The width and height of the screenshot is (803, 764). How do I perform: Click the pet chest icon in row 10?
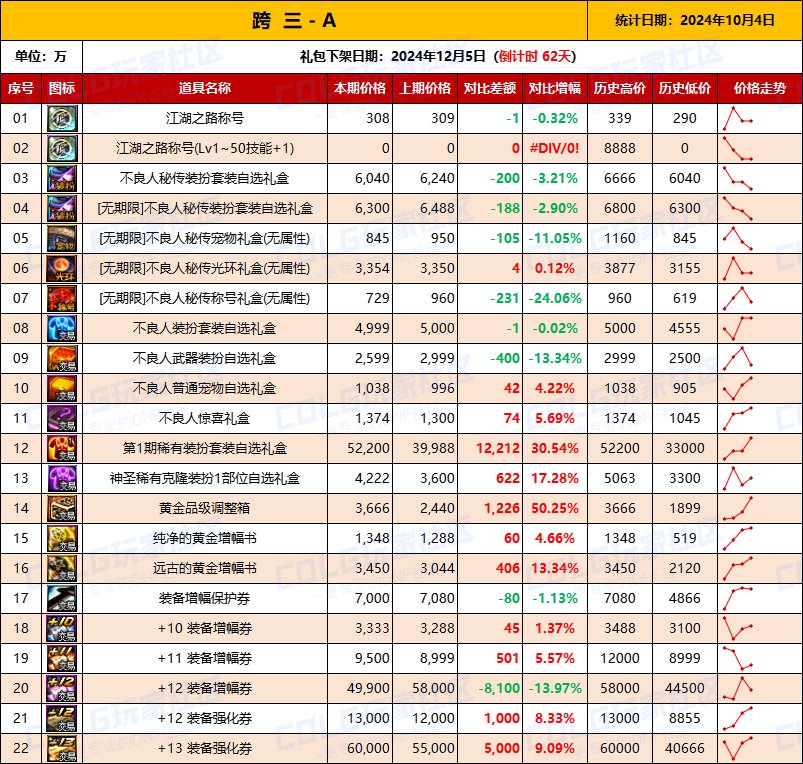62,388
